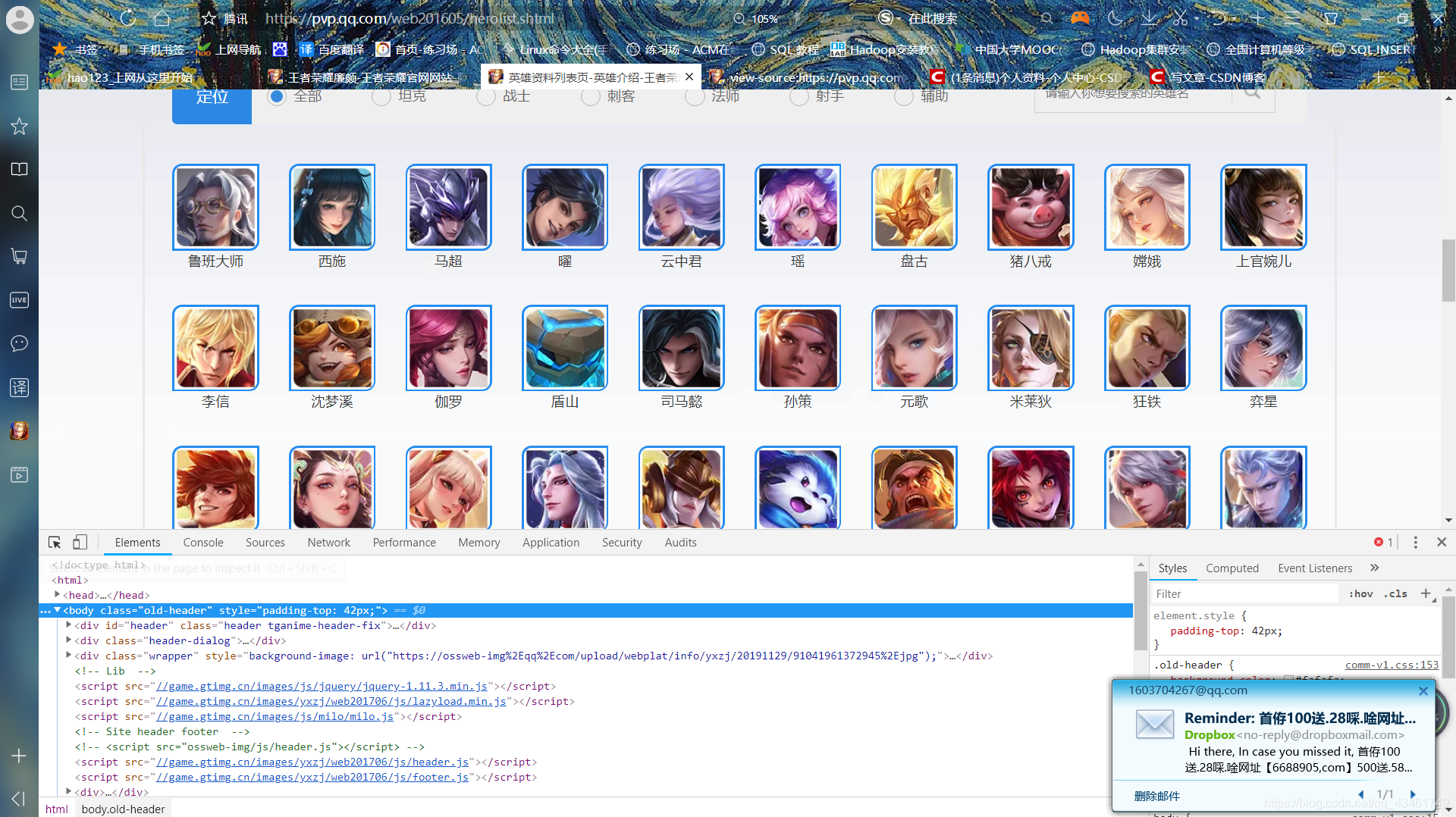Select the 战士 radio button

tap(486, 96)
